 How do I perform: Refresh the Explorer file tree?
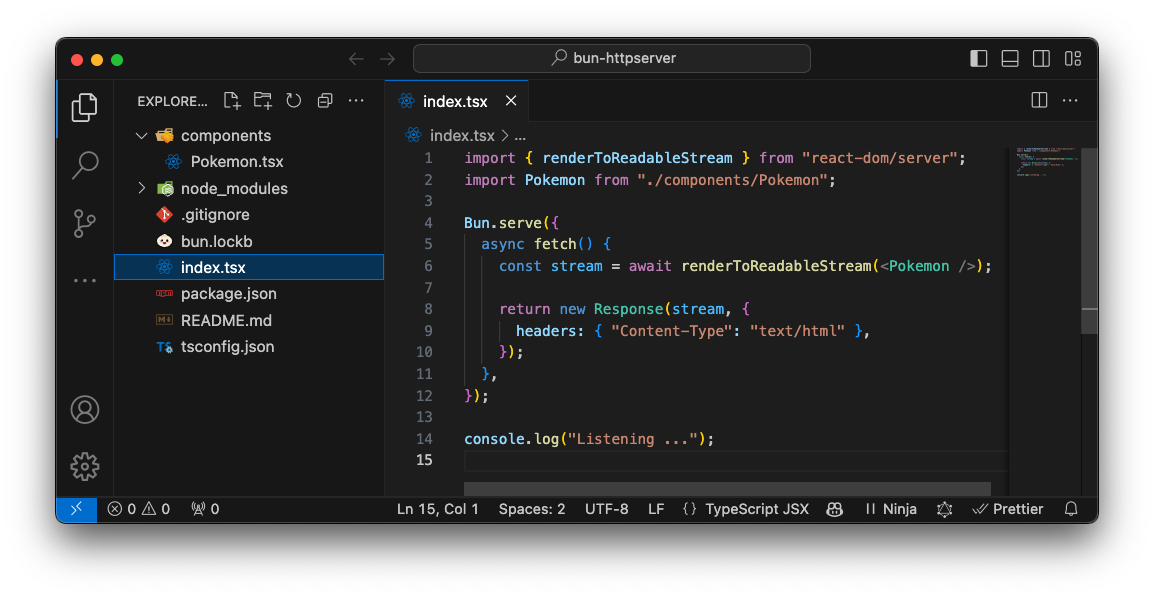(x=294, y=101)
